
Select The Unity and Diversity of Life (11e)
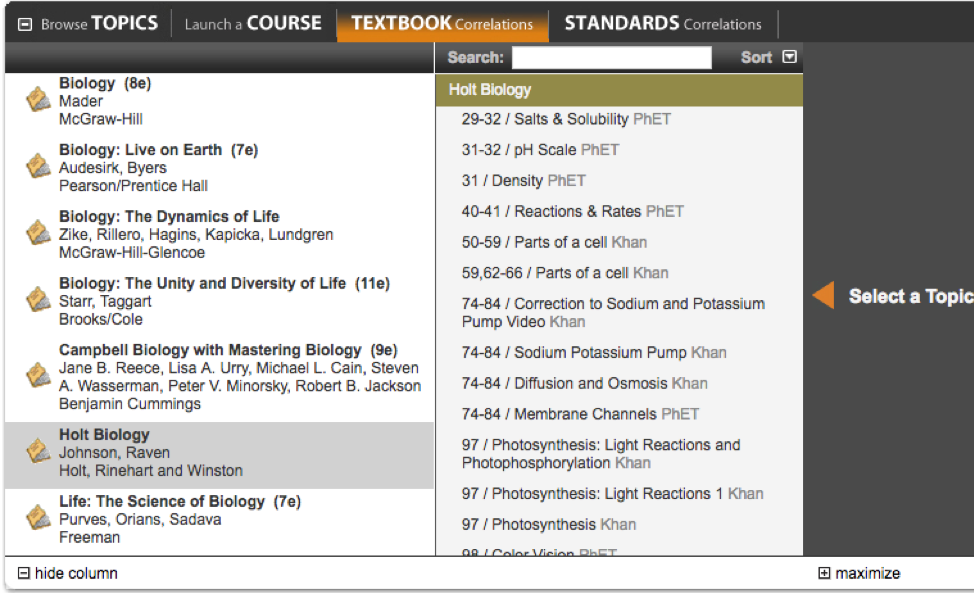[x=224, y=283]
